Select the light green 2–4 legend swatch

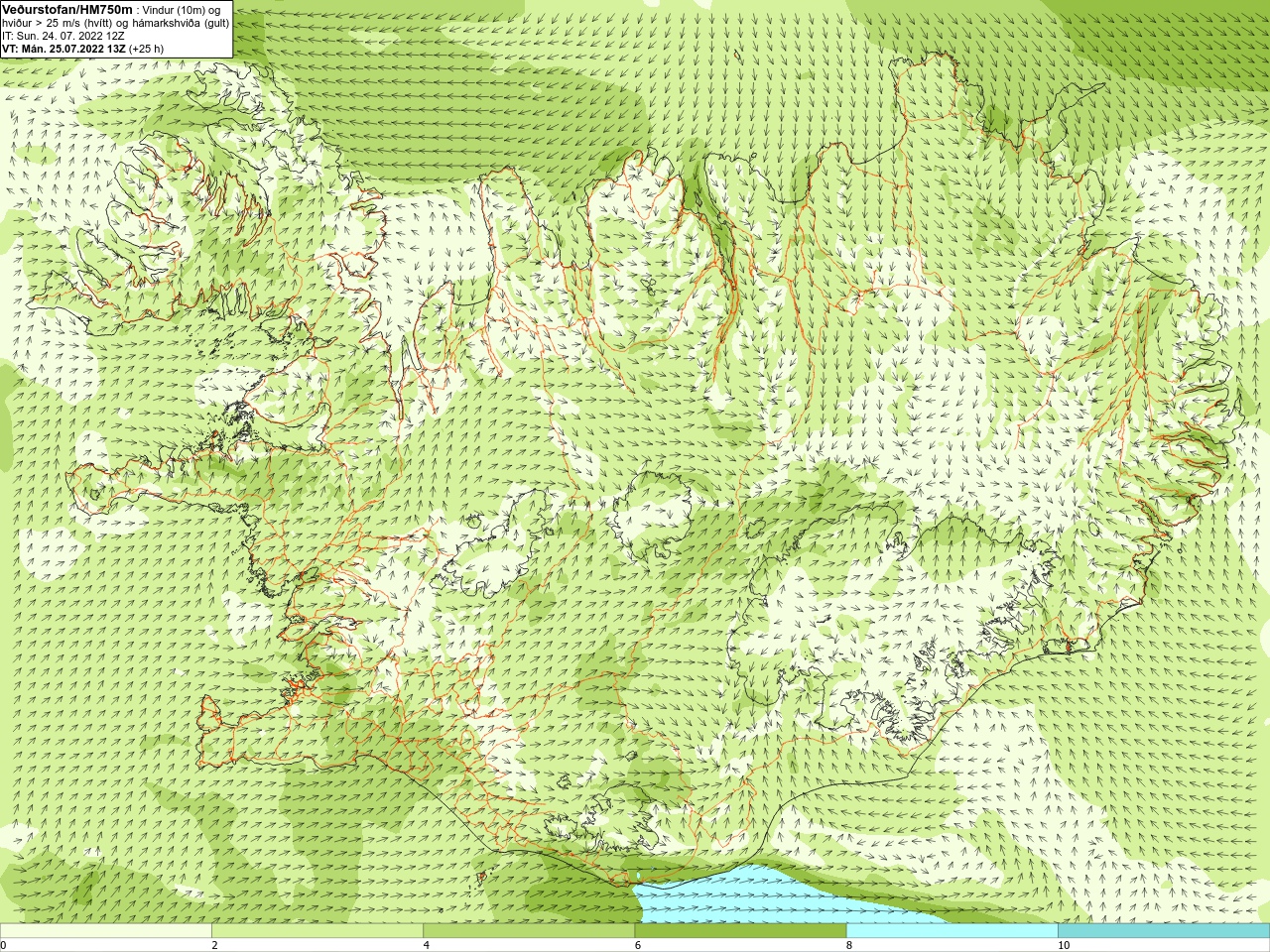[x=317, y=931]
